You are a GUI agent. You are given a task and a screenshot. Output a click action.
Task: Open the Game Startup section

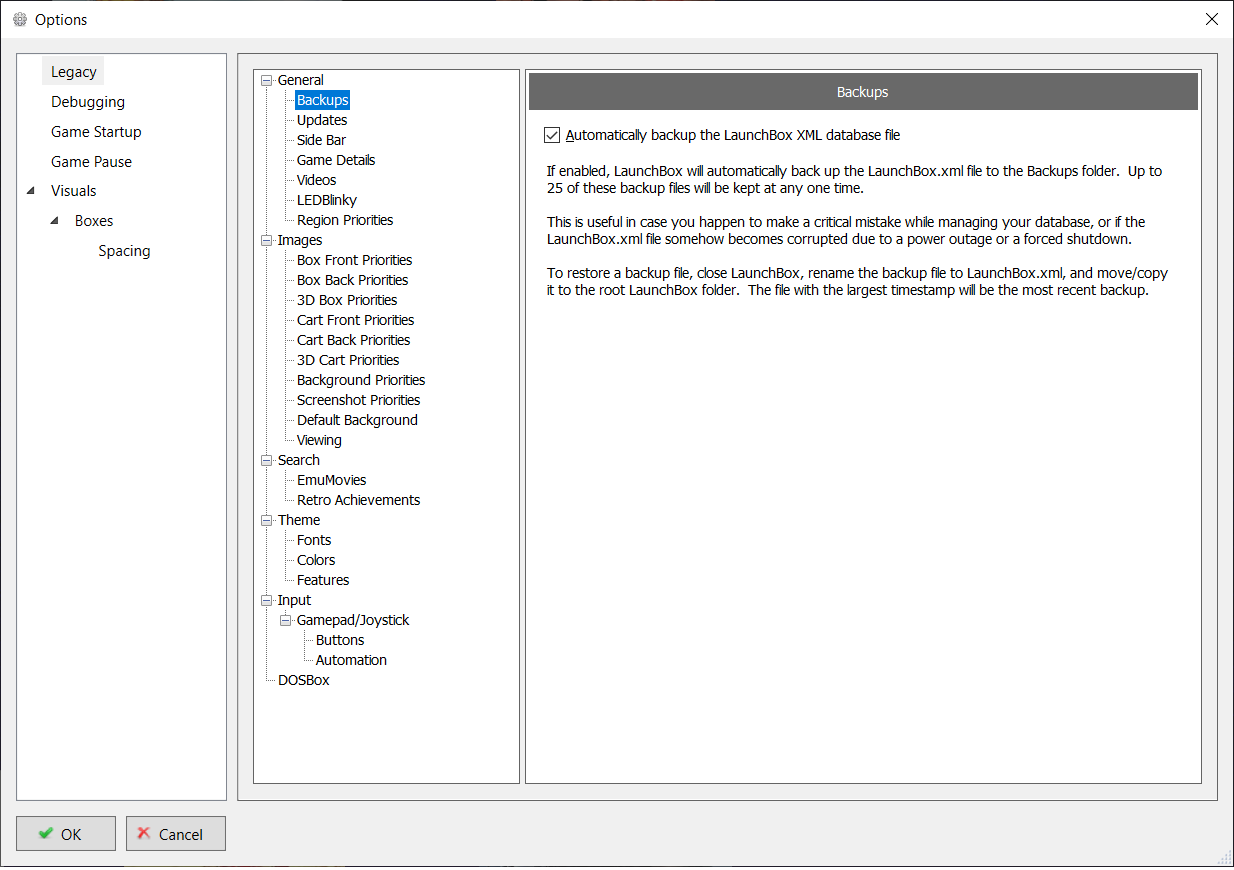click(96, 132)
